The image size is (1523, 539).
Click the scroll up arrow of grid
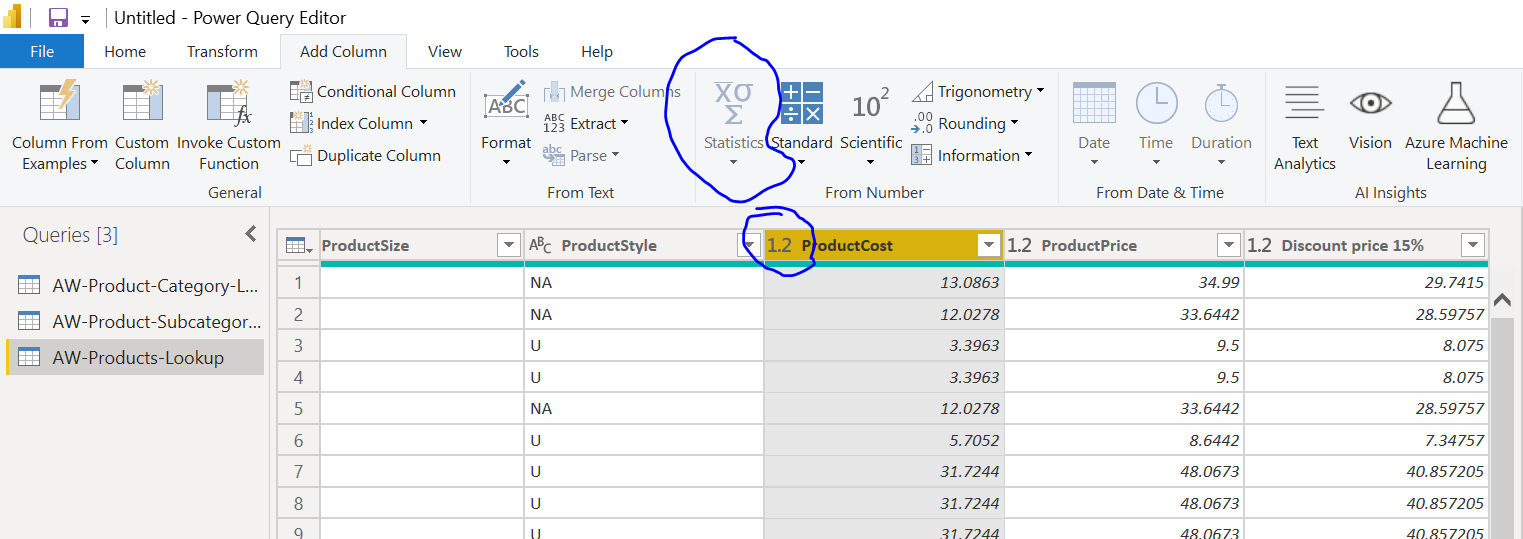click(x=1502, y=299)
